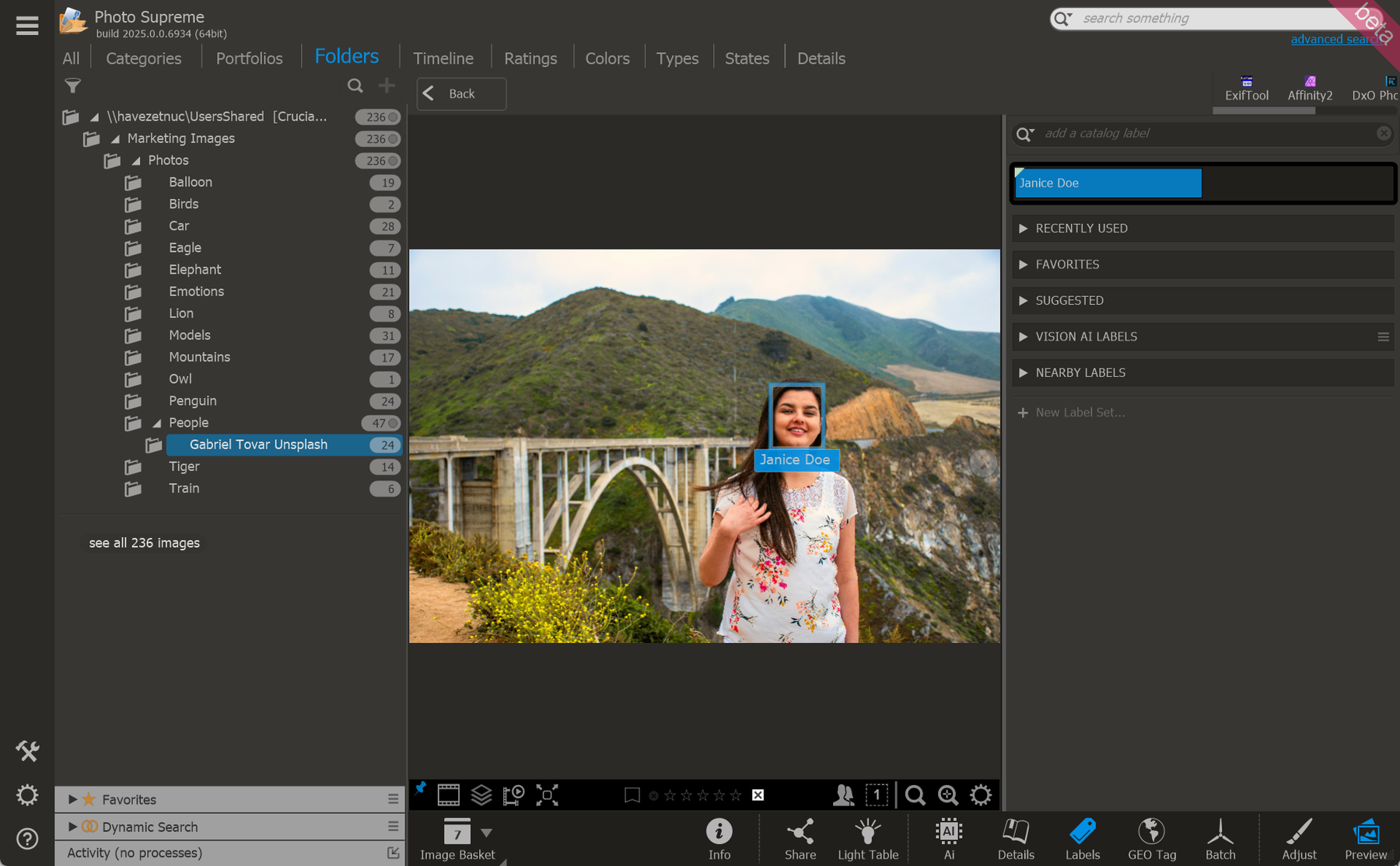This screenshot has height=866, width=1400.
Task: Click the stacked layers icon in viewer toolbar
Action: pyautogui.click(x=481, y=794)
